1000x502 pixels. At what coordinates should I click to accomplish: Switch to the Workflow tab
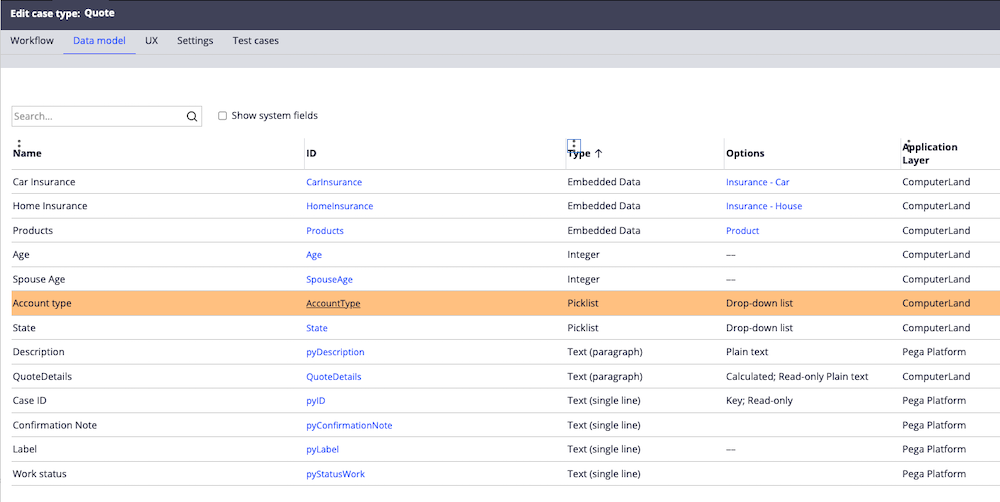pos(32,41)
